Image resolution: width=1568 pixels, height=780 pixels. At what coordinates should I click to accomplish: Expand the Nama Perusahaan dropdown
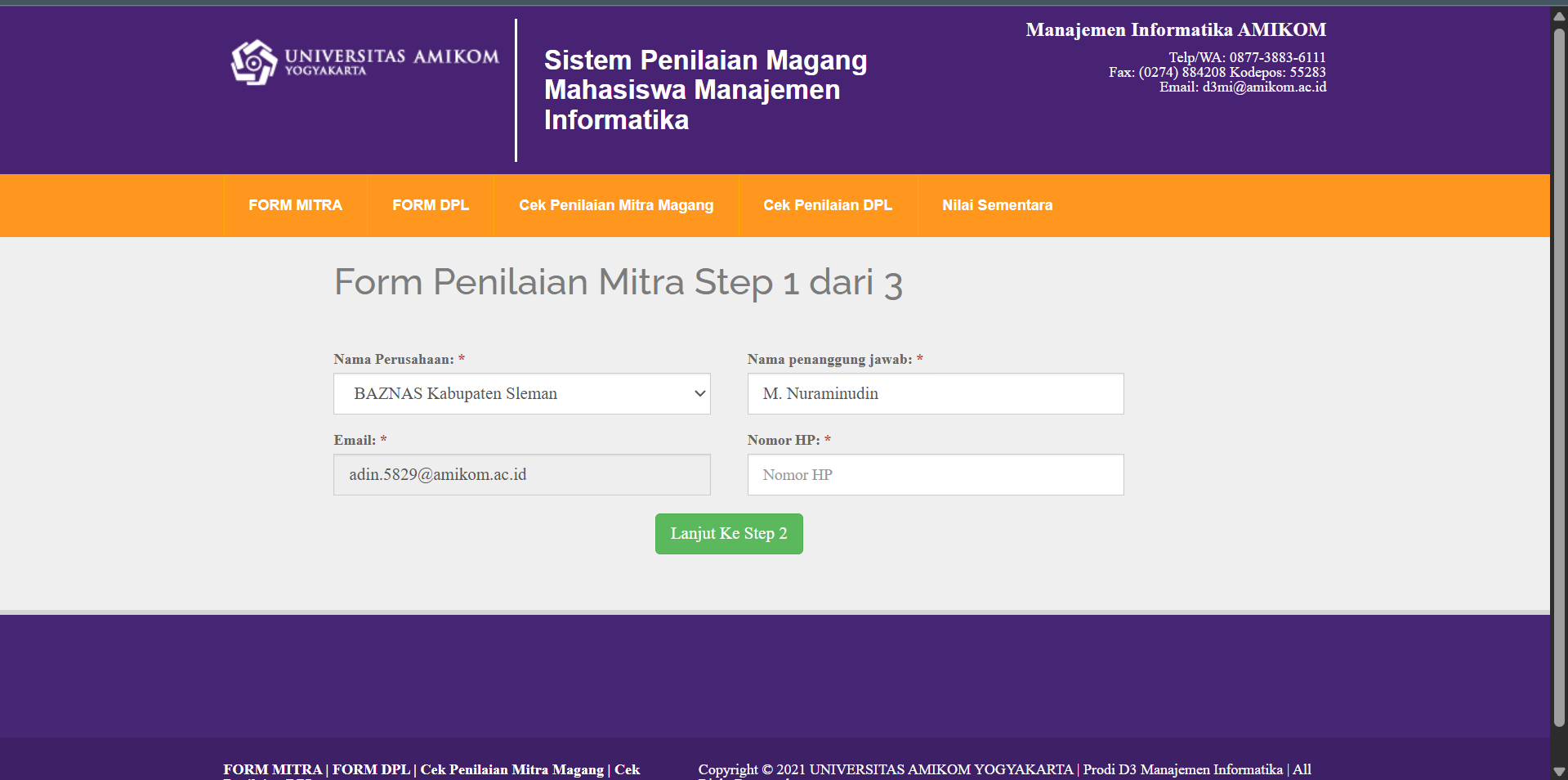coord(521,394)
